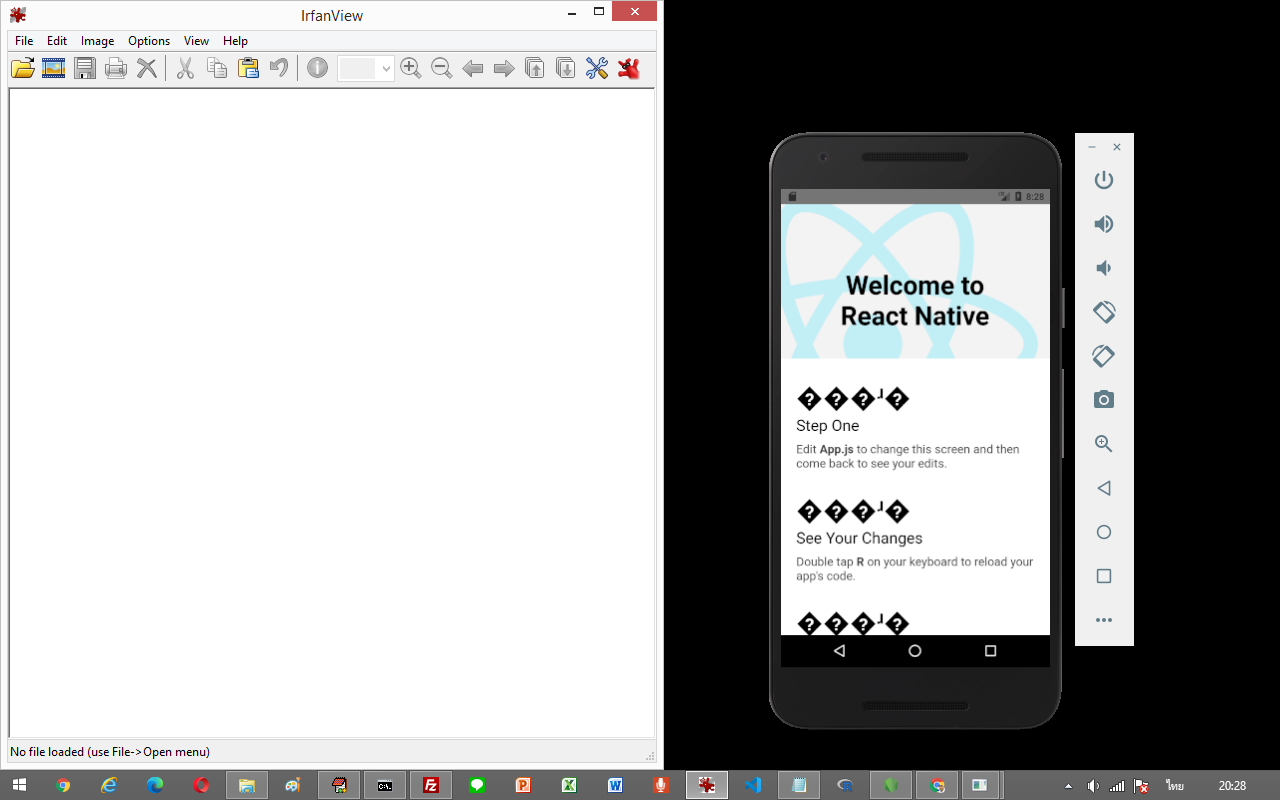Show hidden system tray icons arrow
The image size is (1280, 800).
[x=1068, y=786]
